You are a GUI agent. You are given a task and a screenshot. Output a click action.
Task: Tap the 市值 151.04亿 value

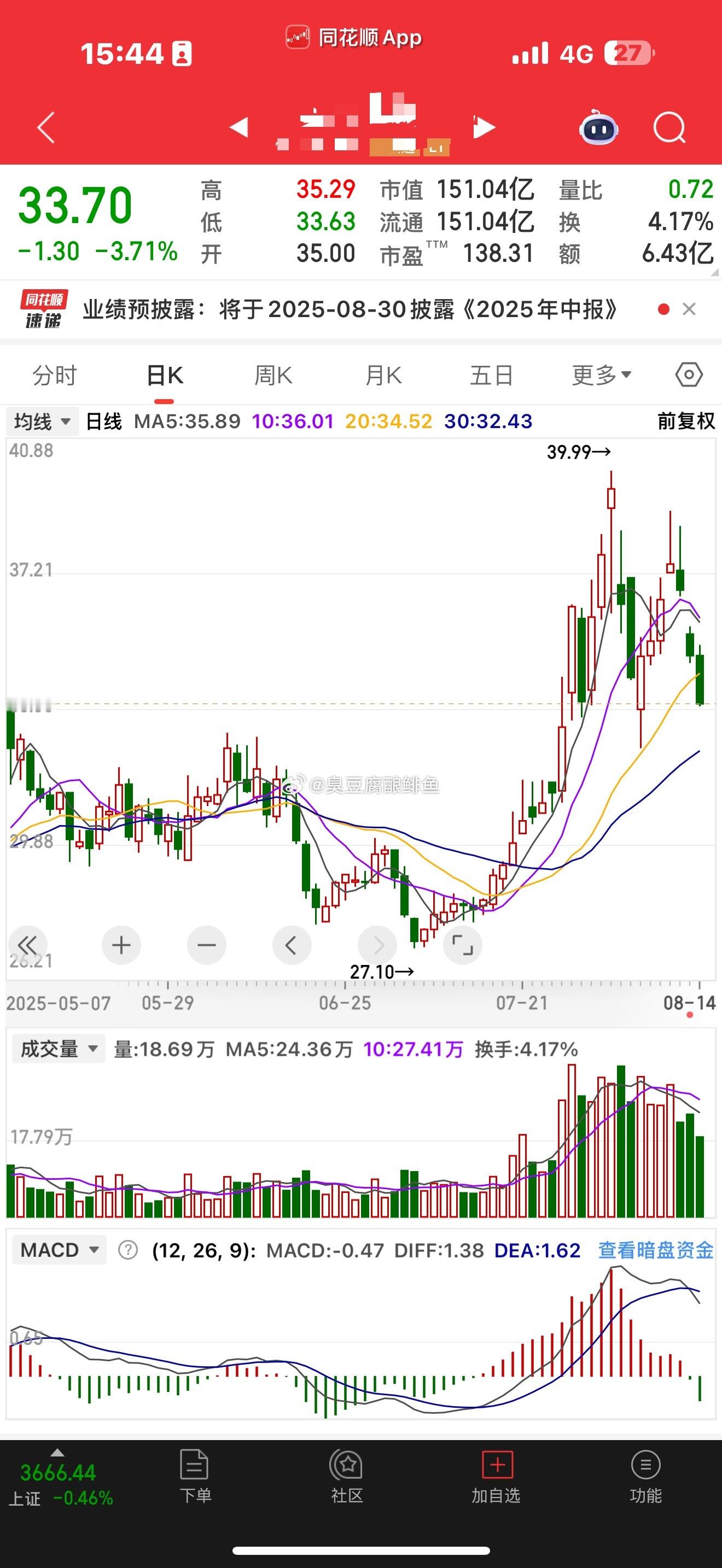(x=485, y=189)
